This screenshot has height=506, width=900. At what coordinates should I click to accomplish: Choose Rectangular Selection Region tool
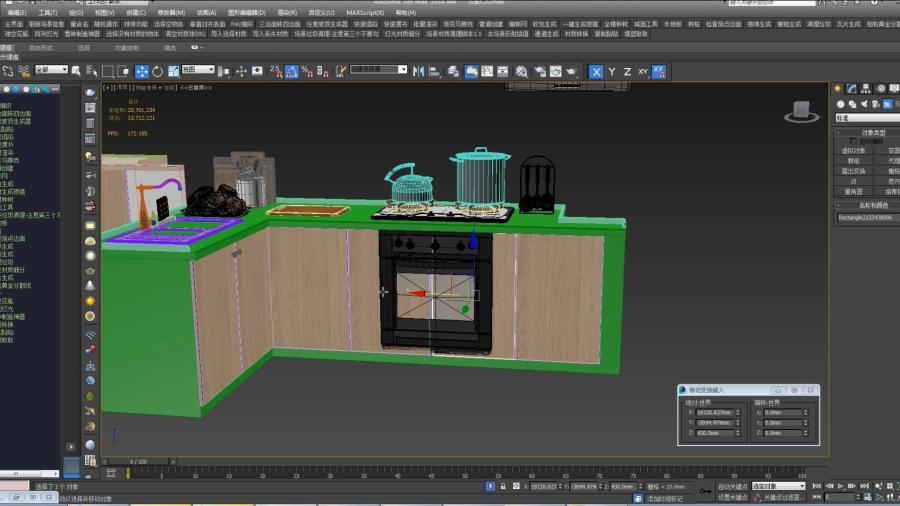(107, 72)
